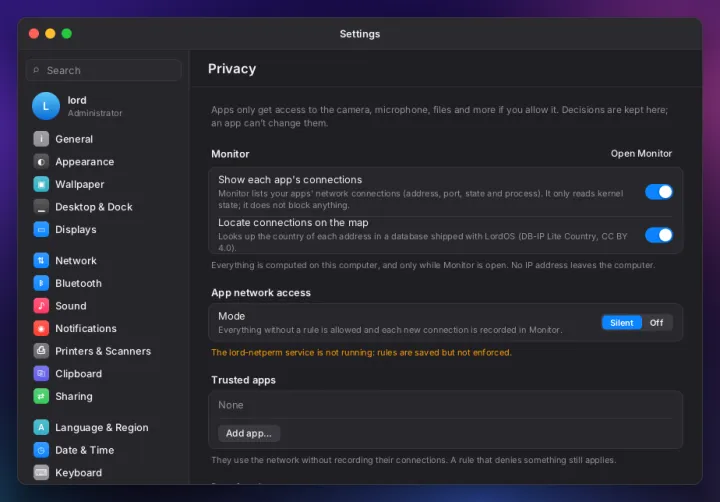This screenshot has height=502, width=720.
Task: Click the Settings window title
Action: click(x=360, y=34)
